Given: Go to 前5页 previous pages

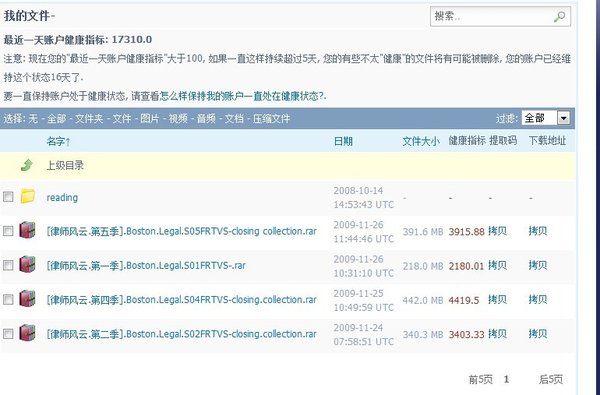Looking at the screenshot, I should pos(481,379).
